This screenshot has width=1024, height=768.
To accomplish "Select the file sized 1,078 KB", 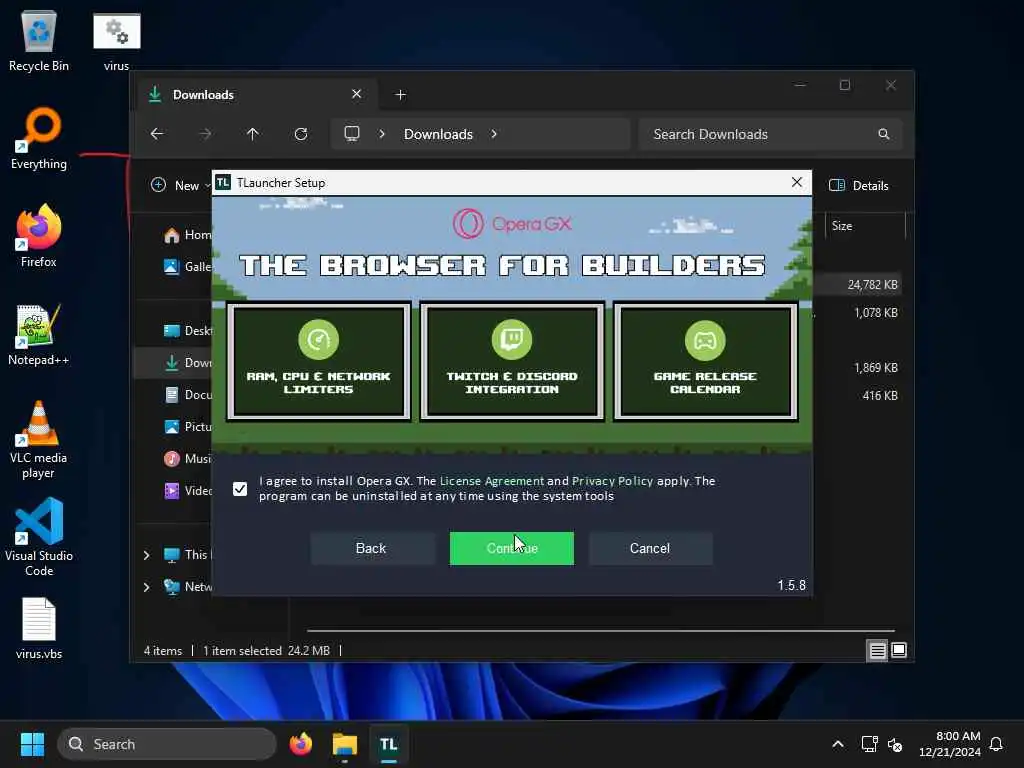I will (x=876, y=313).
